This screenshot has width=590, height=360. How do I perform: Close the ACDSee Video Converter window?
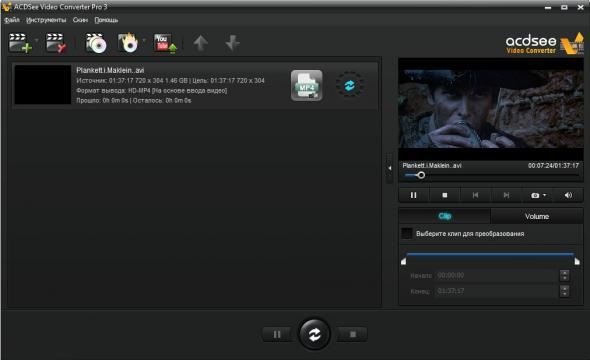tap(581, 7)
